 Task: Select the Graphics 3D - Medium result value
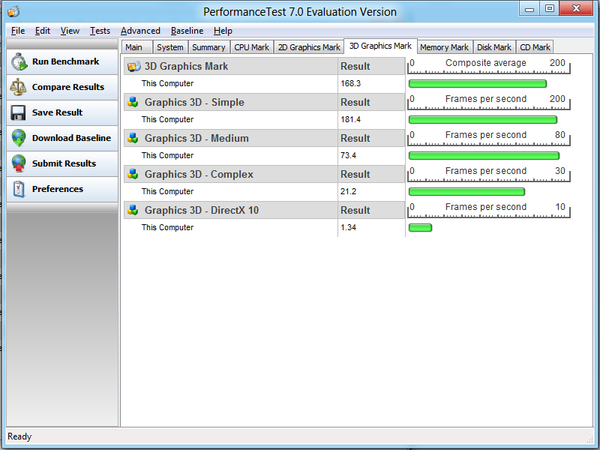tap(350, 155)
